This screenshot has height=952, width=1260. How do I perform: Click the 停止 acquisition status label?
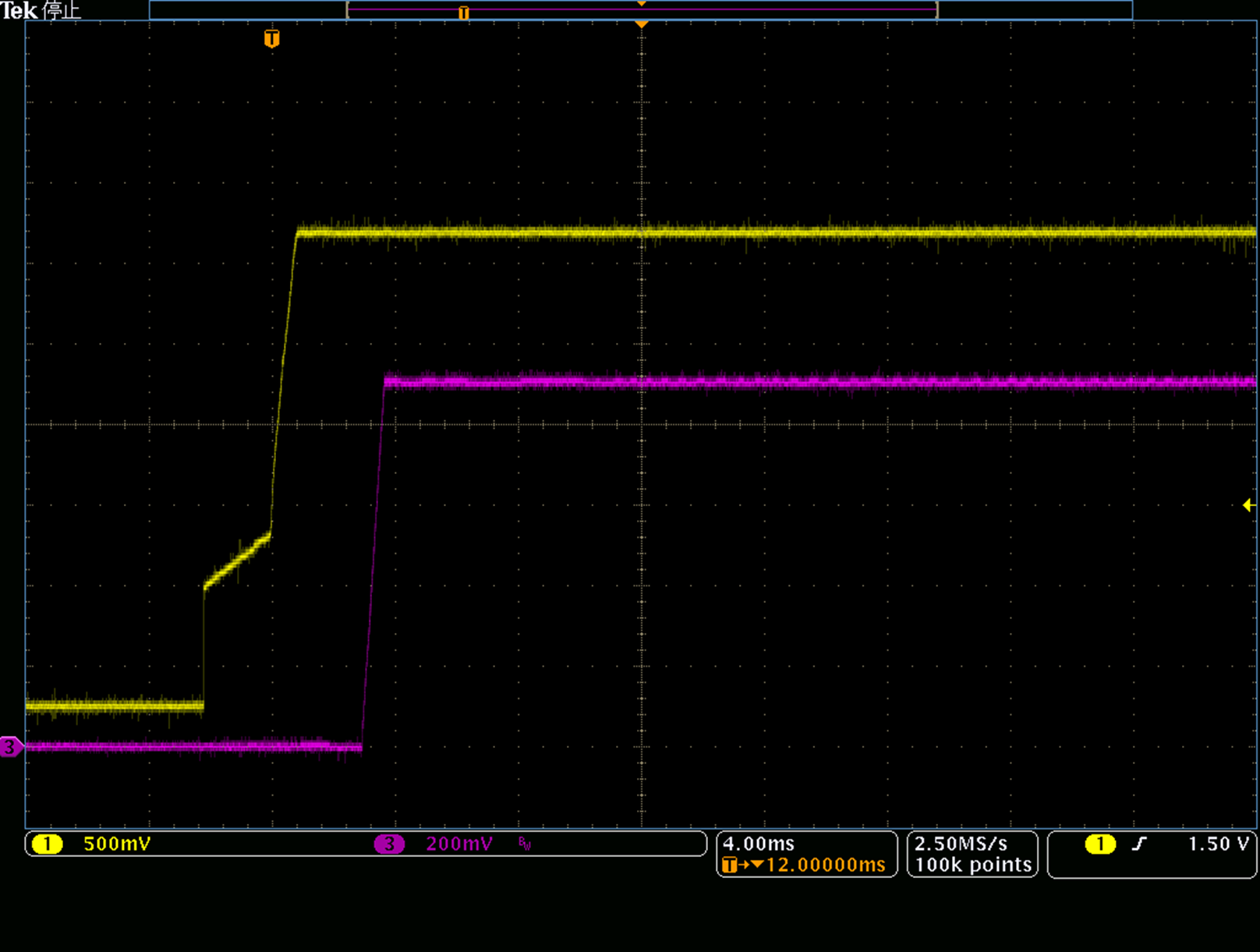click(62, 10)
